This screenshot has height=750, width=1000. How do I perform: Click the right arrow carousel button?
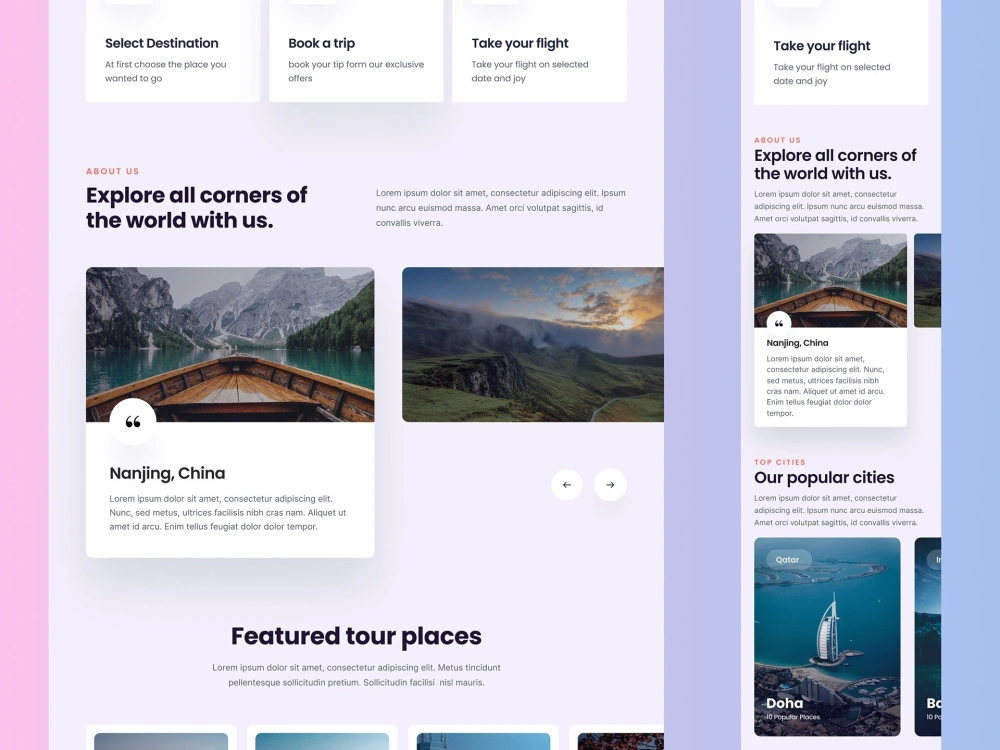pos(610,485)
